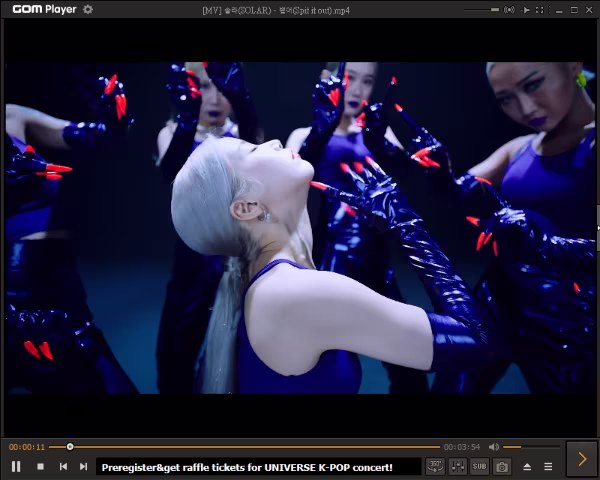The image size is (600, 480).
Task: Pause the playing video
Action: 16,467
